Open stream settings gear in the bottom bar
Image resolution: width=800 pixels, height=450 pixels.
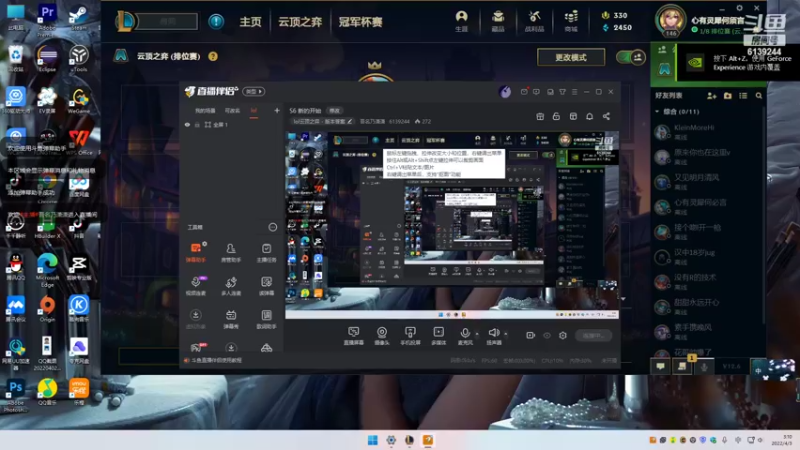tap(563, 335)
